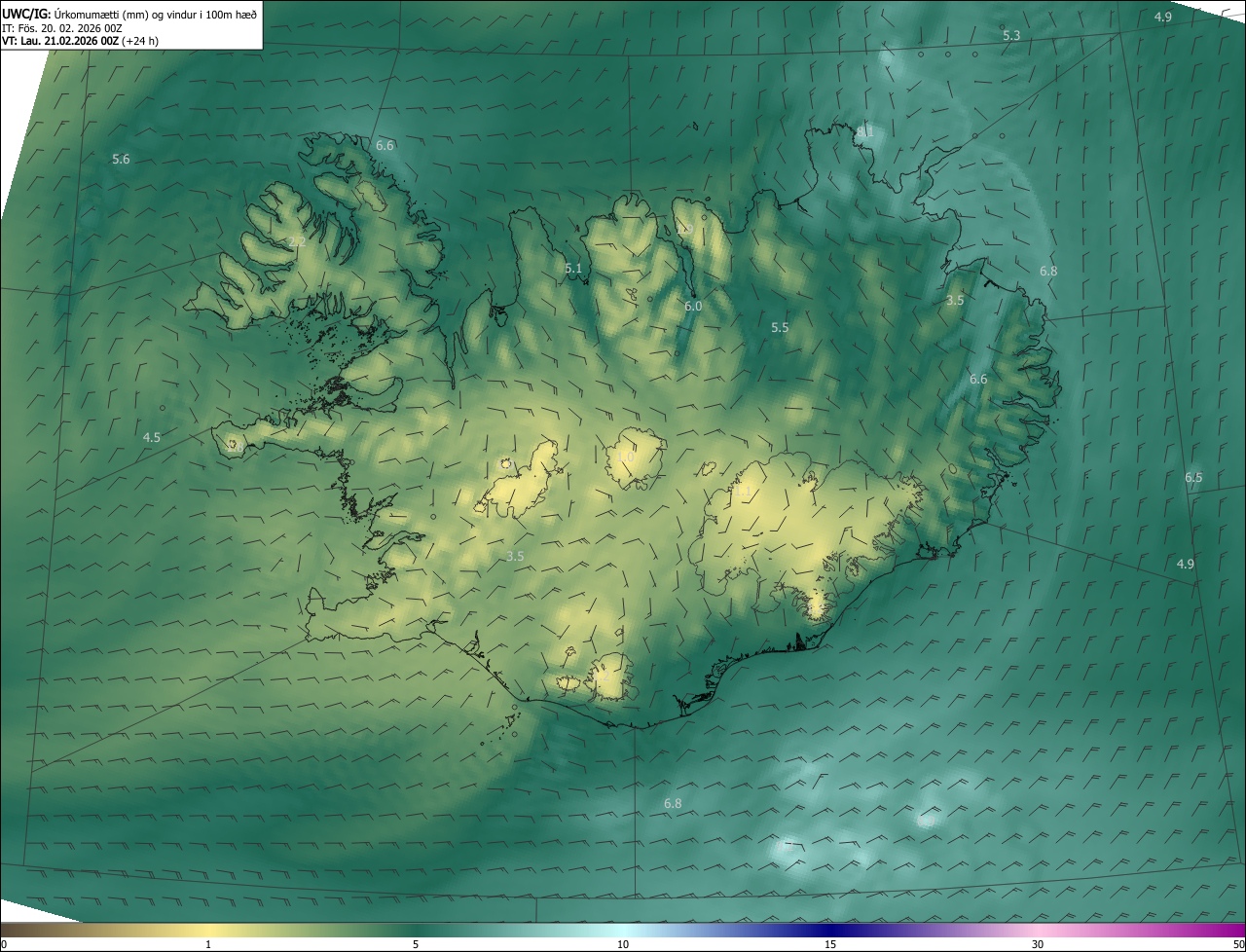
Task: Click the 'VT: Lau. 21.02.2026 00Z (+24 h)' line
Action: (x=79, y=42)
